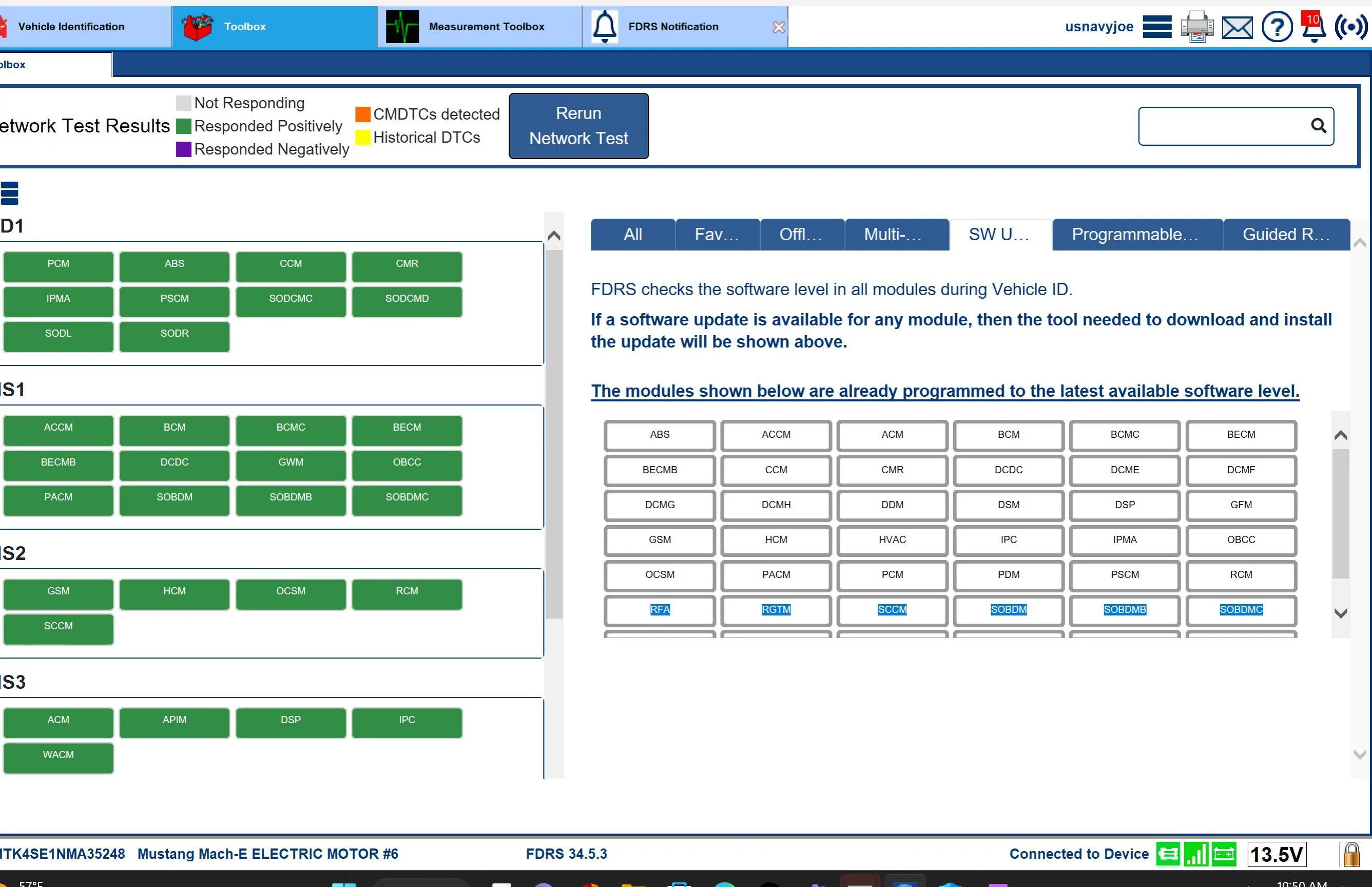The image size is (1372, 887).
Task: Click the software module list up arrow
Action: 1341,435
